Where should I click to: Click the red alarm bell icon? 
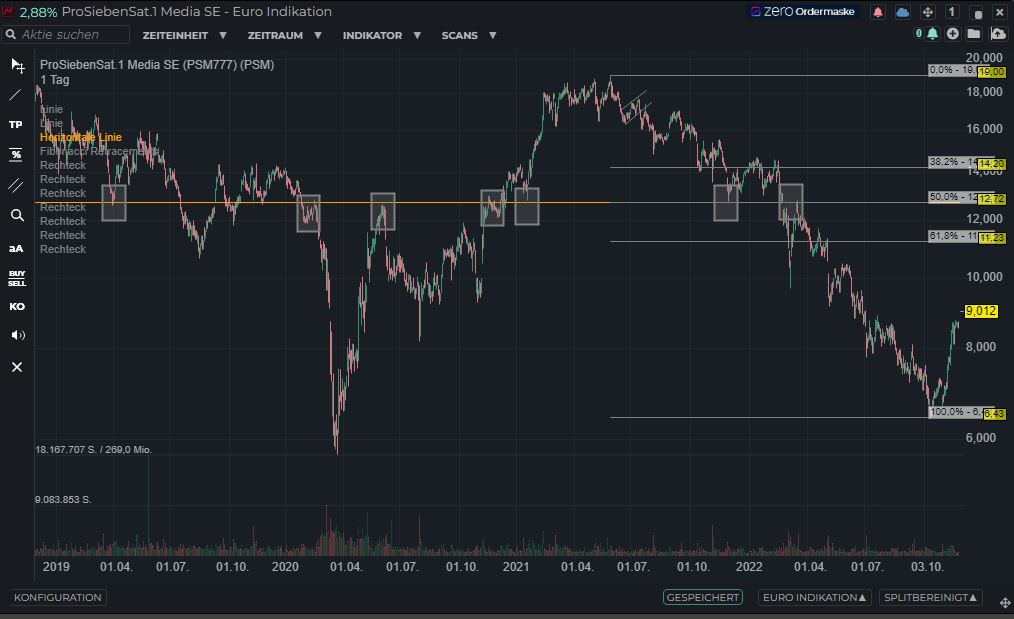878,12
